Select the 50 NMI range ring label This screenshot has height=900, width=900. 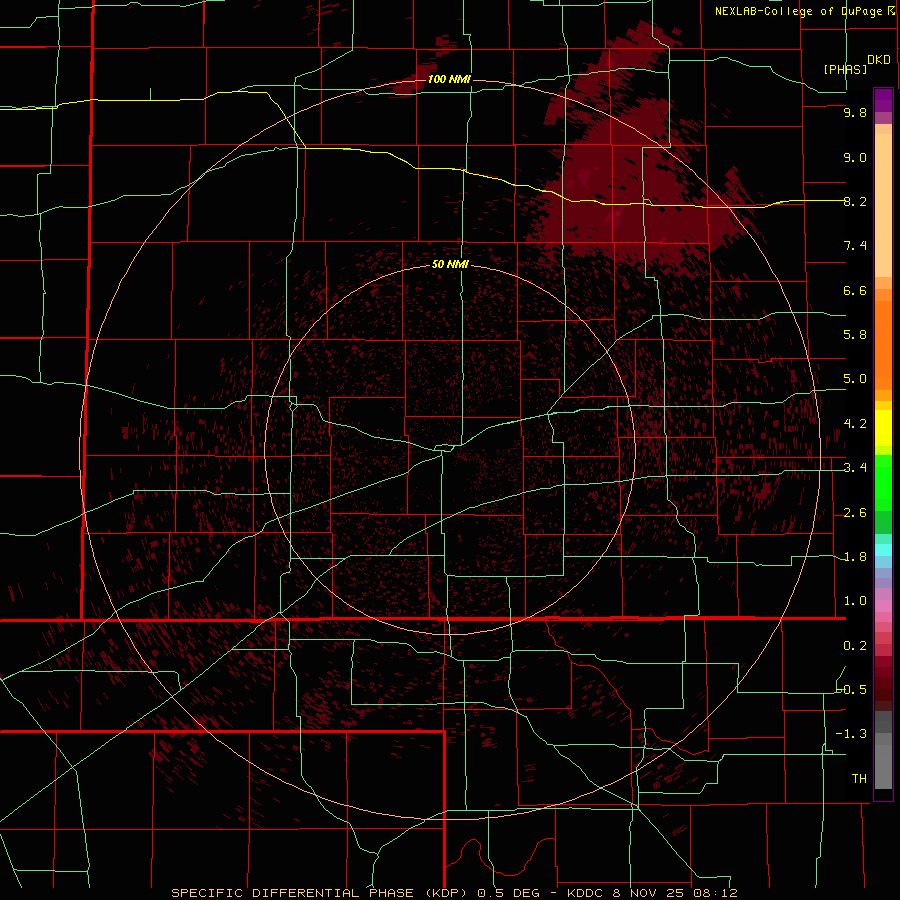coord(450,265)
